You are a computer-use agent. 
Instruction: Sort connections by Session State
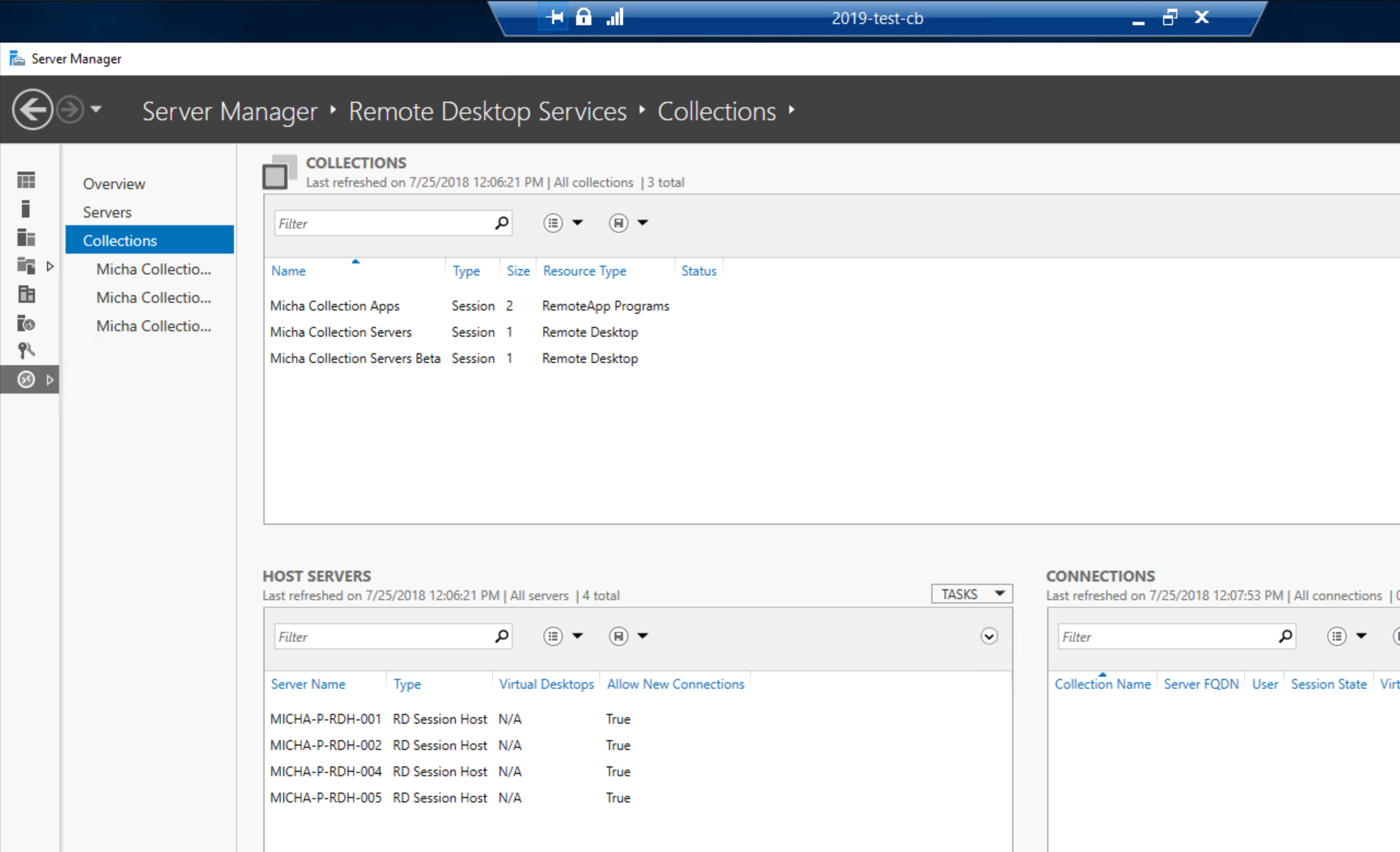pos(1329,684)
